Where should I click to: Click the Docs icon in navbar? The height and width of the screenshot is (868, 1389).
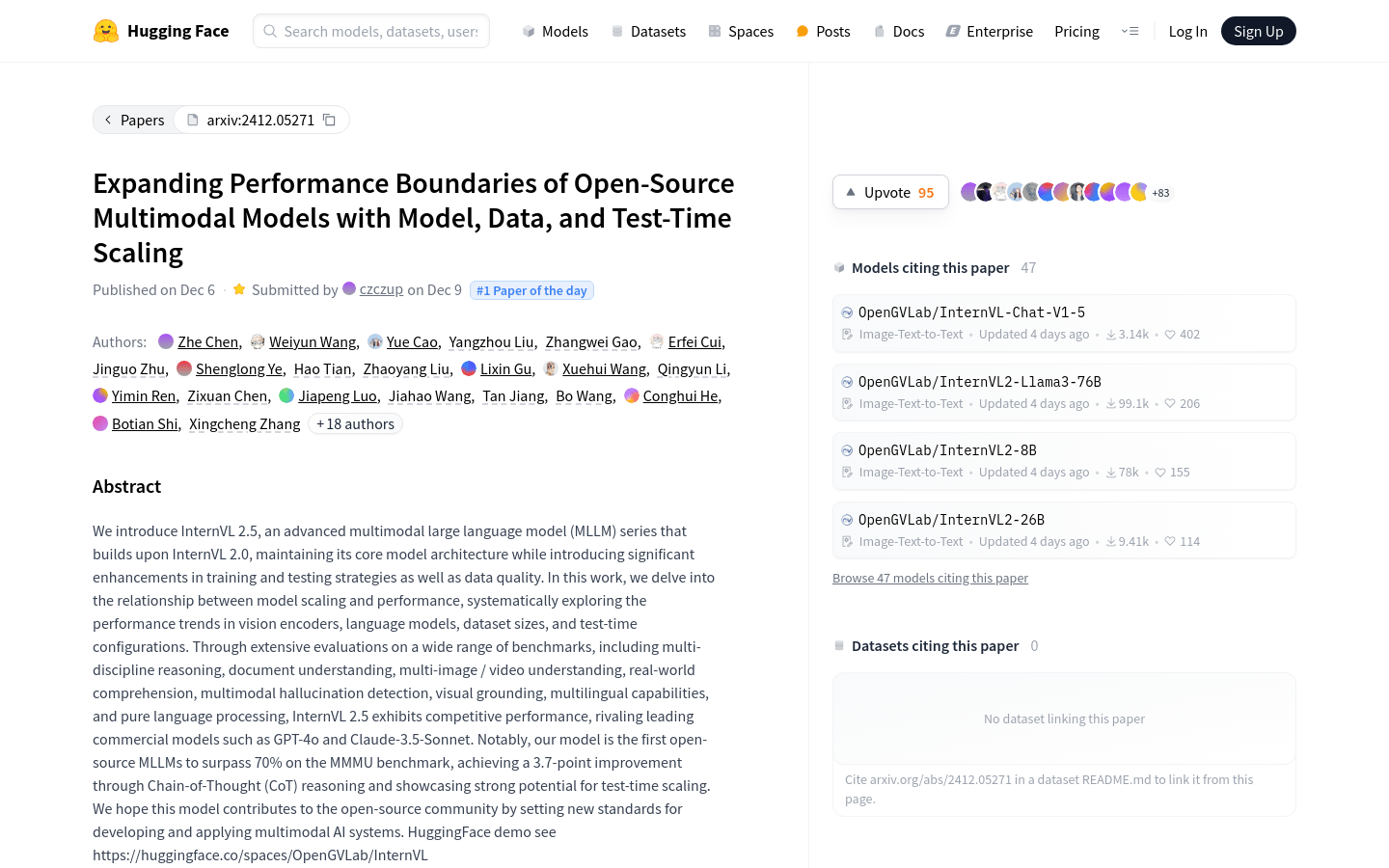(880, 32)
